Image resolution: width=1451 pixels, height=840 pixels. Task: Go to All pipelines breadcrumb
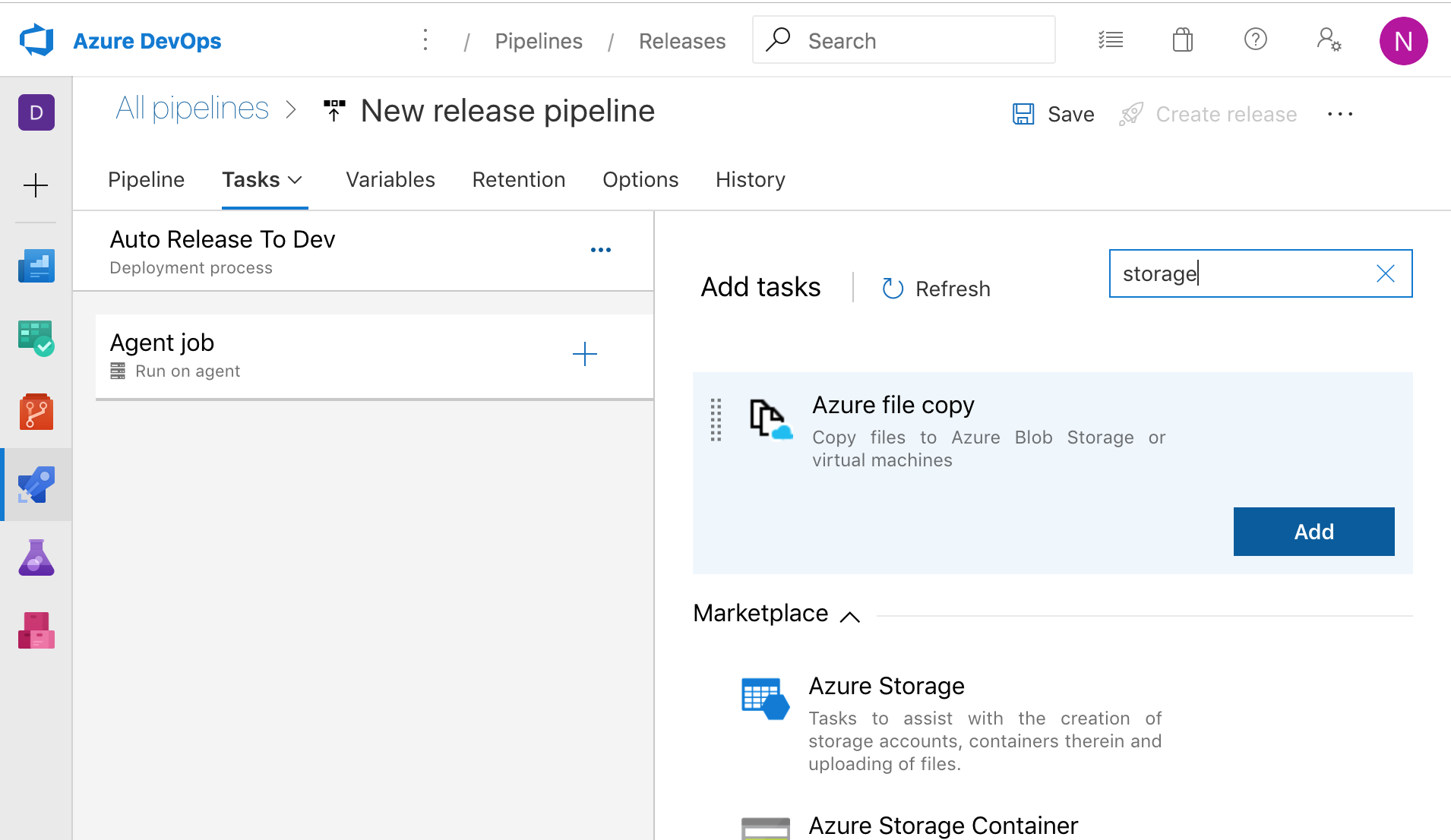[192, 109]
